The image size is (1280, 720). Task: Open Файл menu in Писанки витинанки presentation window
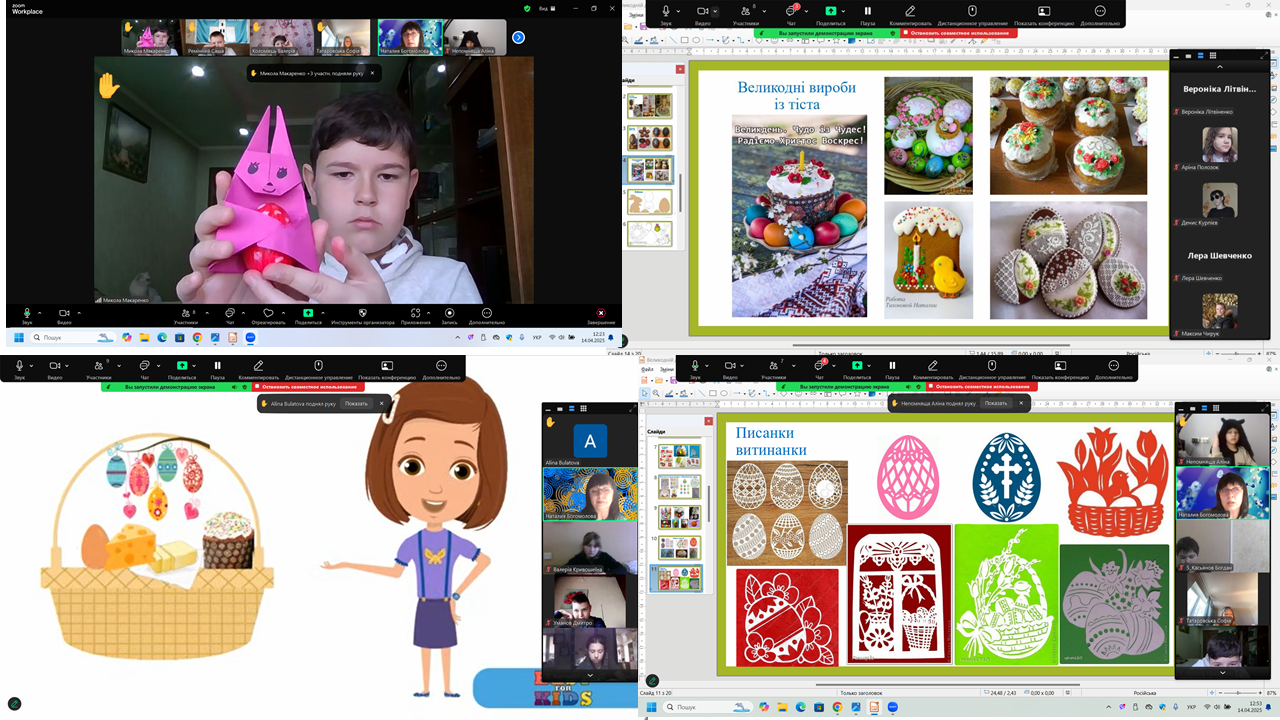point(647,369)
